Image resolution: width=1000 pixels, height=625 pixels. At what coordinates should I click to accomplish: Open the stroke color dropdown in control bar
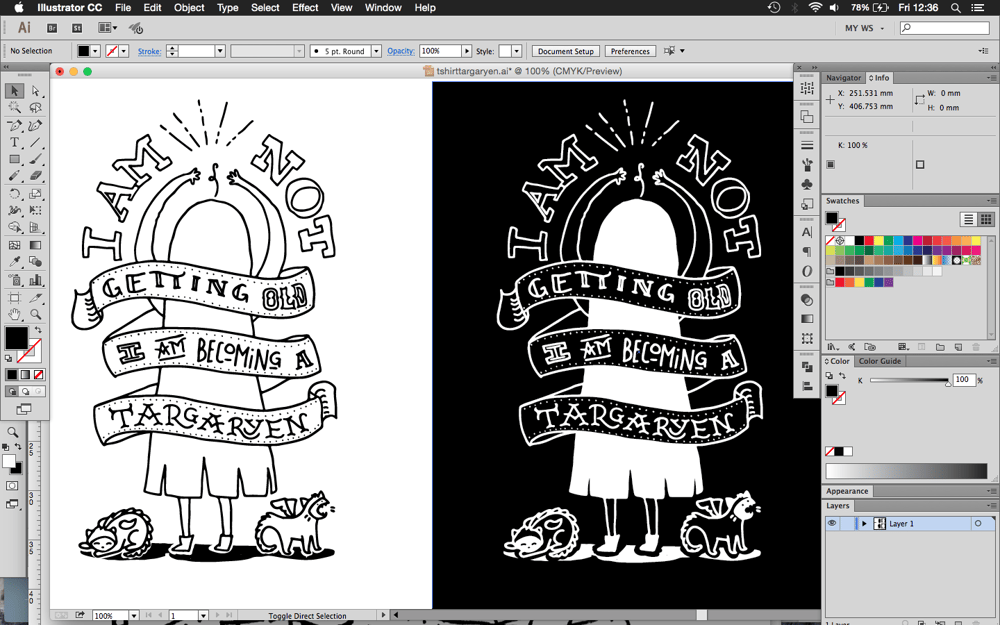124,51
